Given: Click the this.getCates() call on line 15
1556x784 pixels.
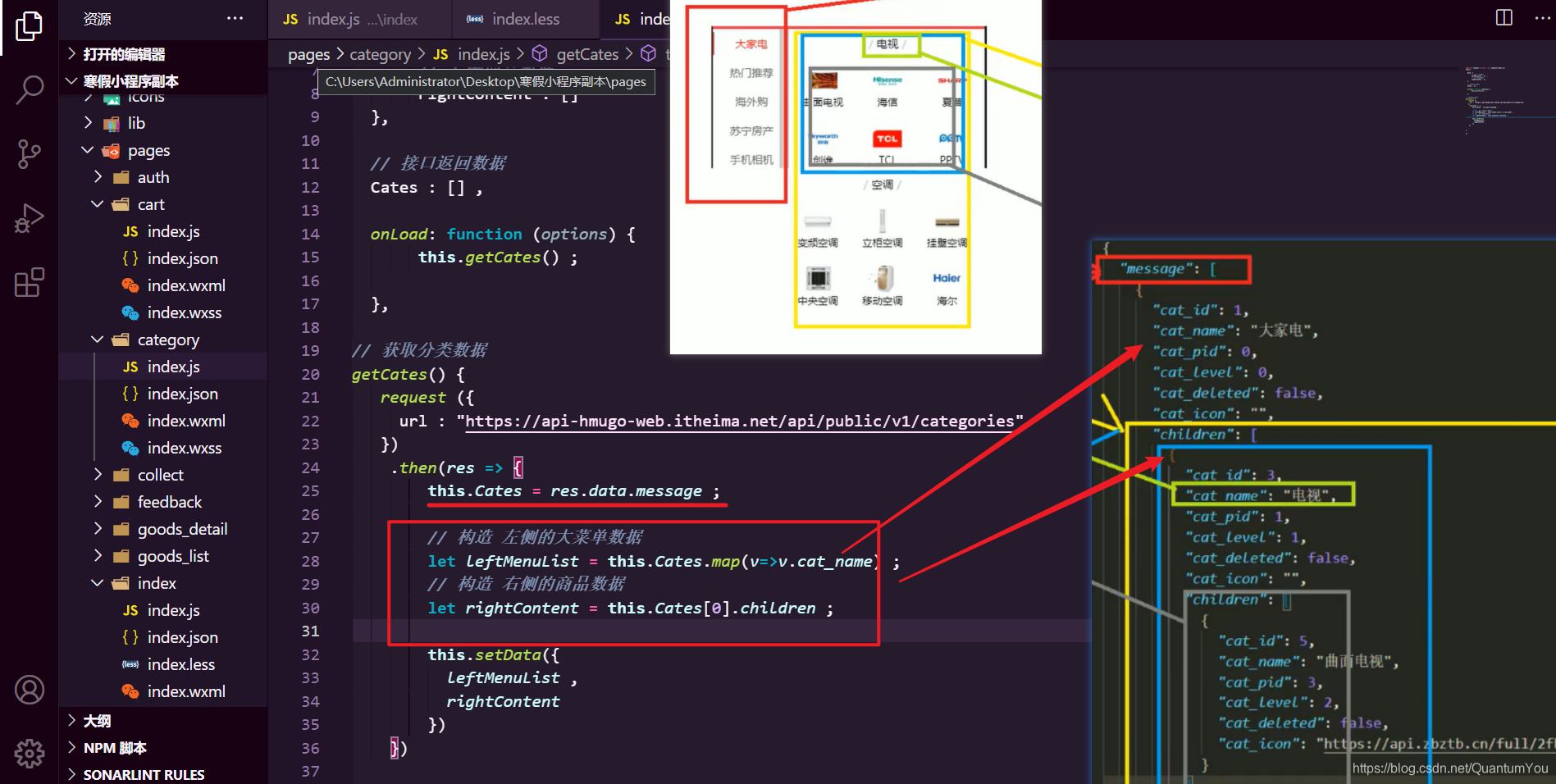Looking at the screenshot, I should tap(498, 257).
